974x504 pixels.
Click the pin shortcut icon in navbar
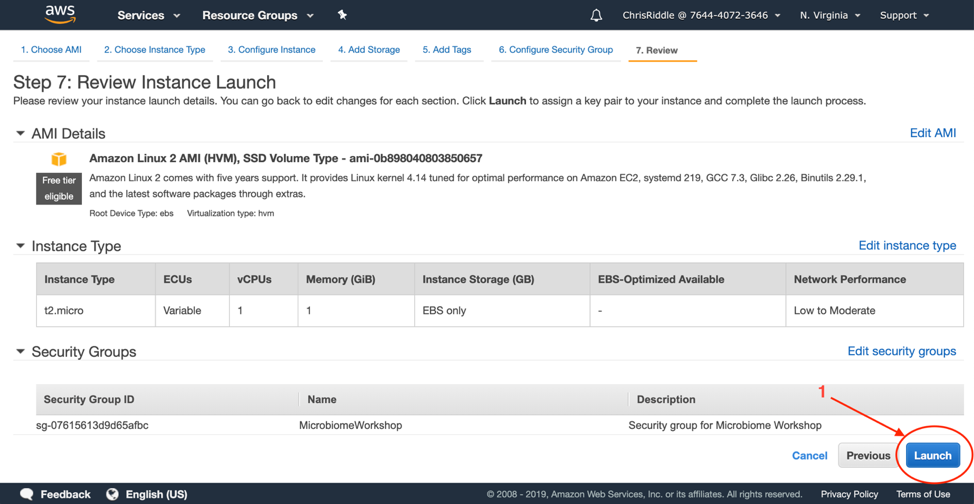[x=342, y=15]
